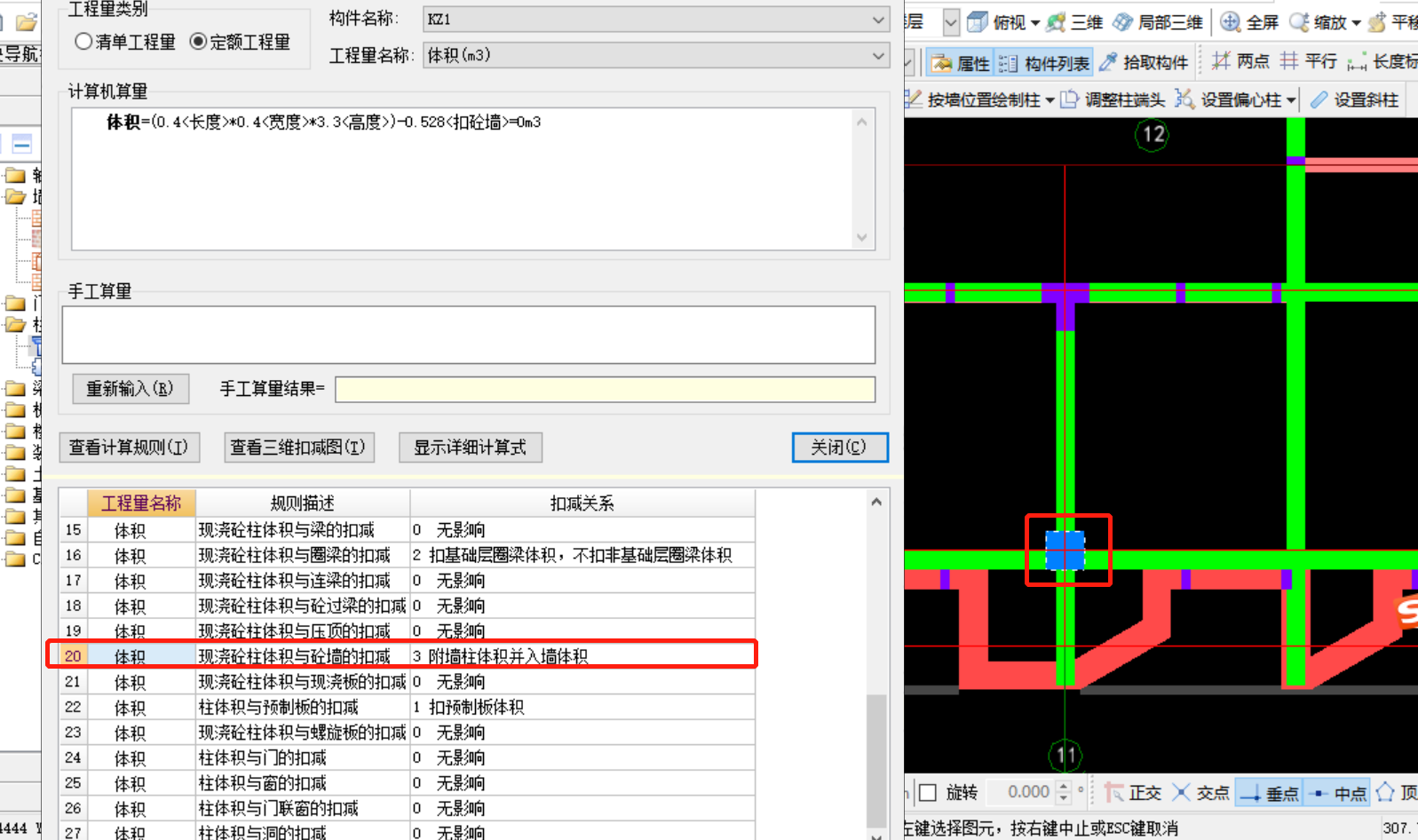1418x840 pixels.
Task: Toggle the 构件列表 component list
Action: 1043,63
